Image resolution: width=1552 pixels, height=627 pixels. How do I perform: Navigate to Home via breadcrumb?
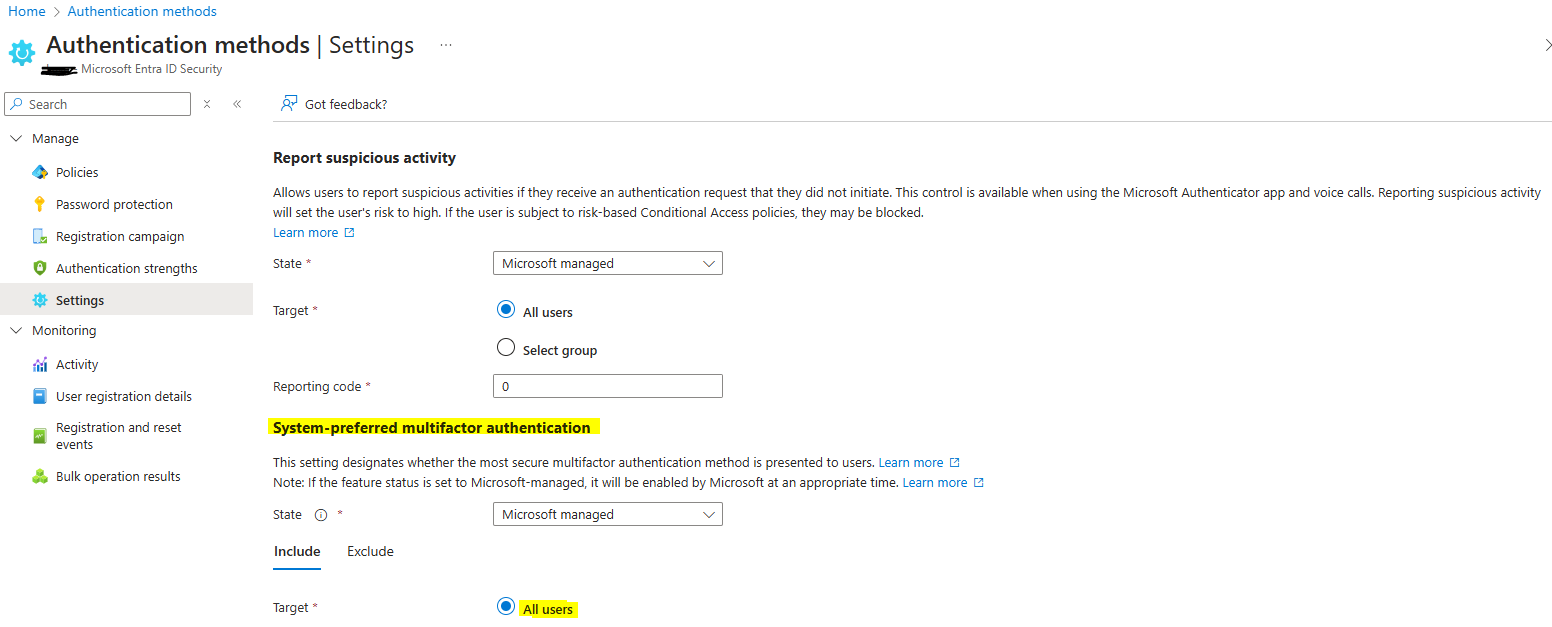(27, 10)
